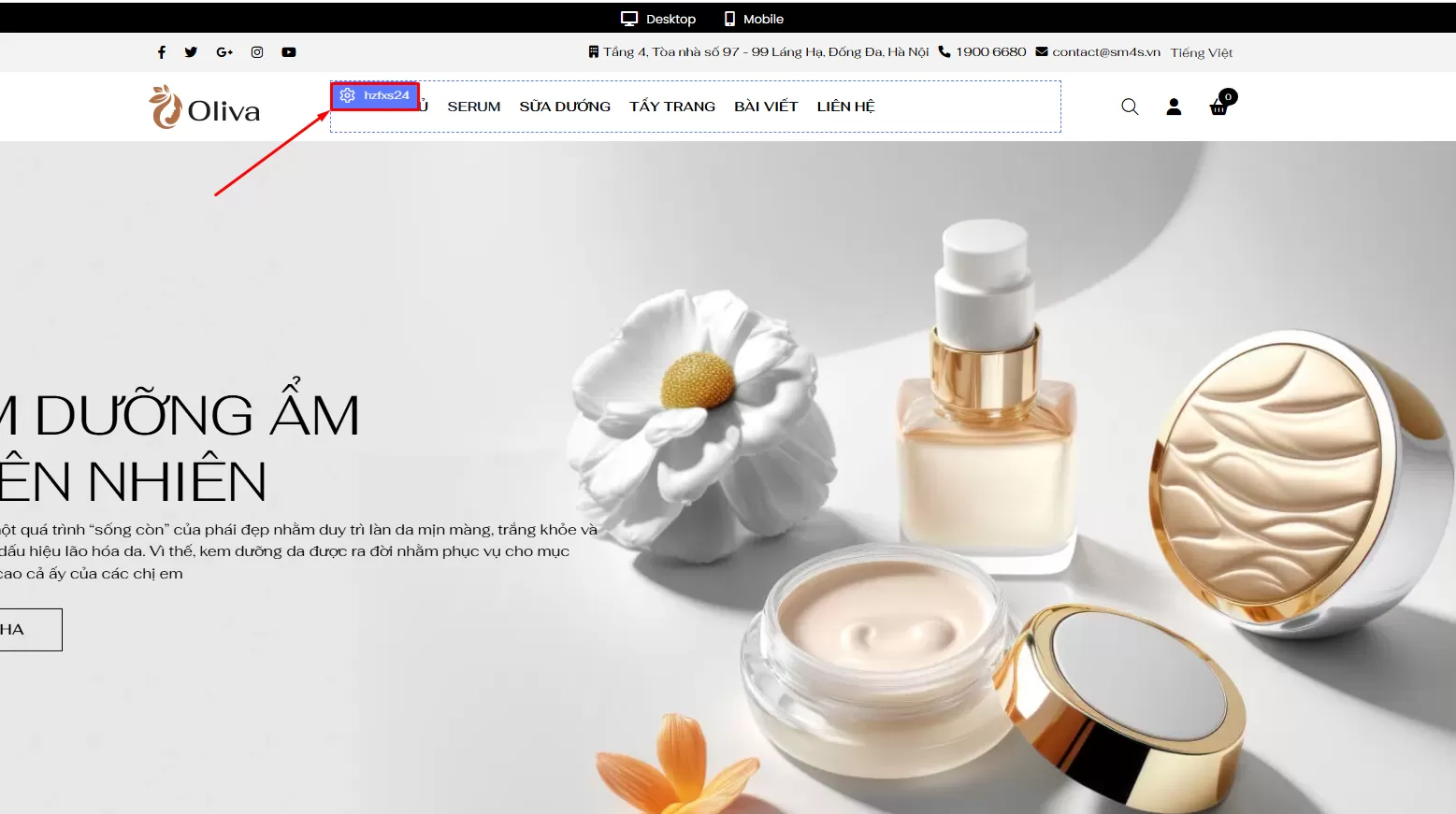Click the gear icon on hzfxs24 label
The width and height of the screenshot is (1456, 814).
tap(348, 95)
